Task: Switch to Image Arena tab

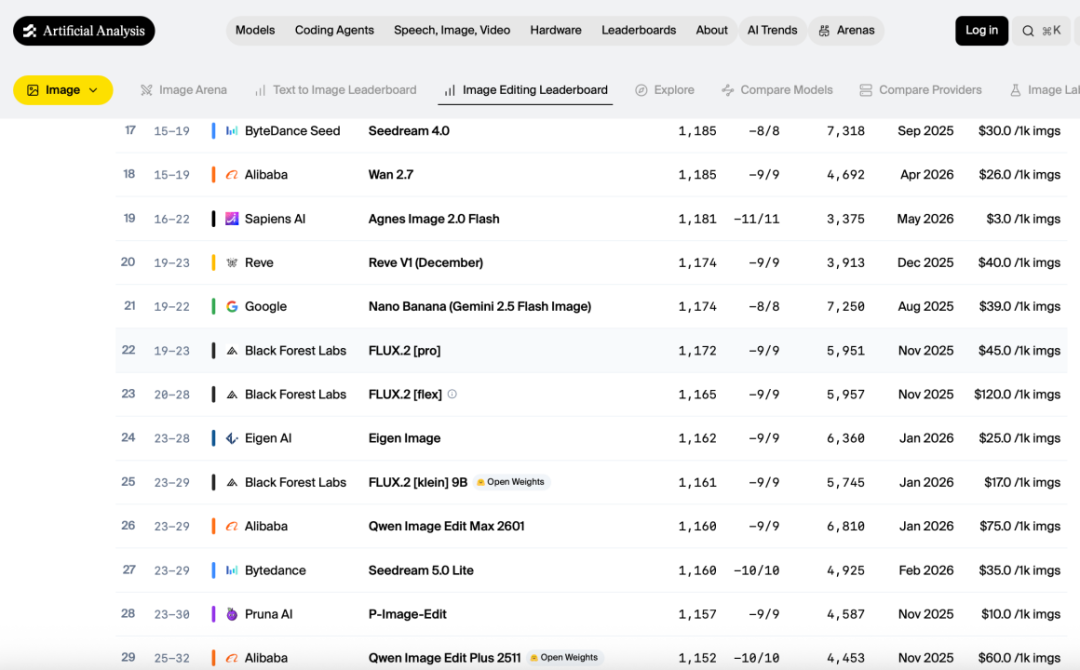Action: point(183,90)
